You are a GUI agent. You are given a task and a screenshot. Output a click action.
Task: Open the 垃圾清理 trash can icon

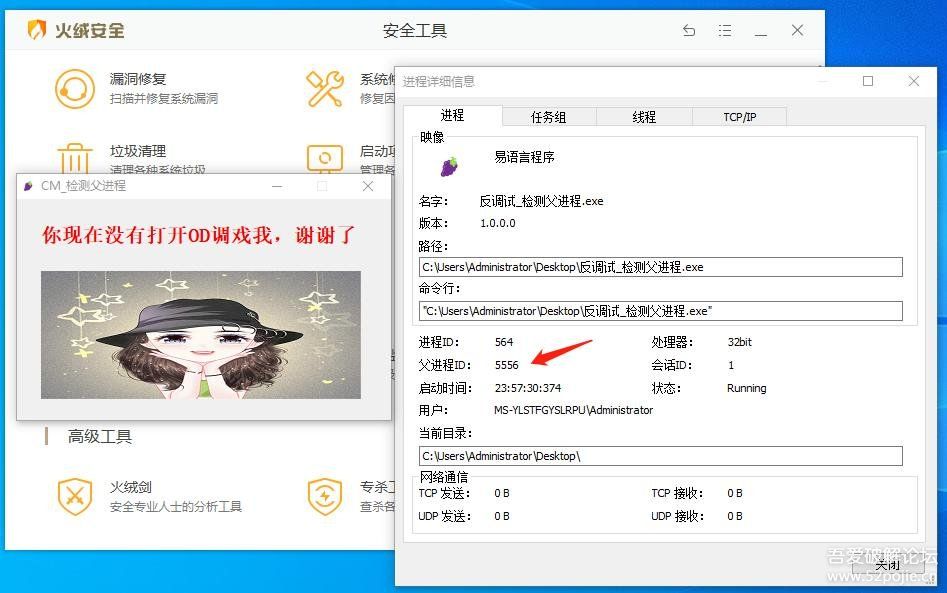click(75, 158)
